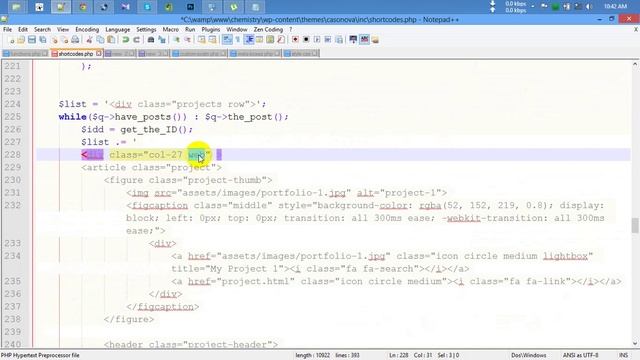This screenshot has width=640, height=360.
Task: Click the 10:42 AM clock in taskbar
Action: (x=615, y=7)
